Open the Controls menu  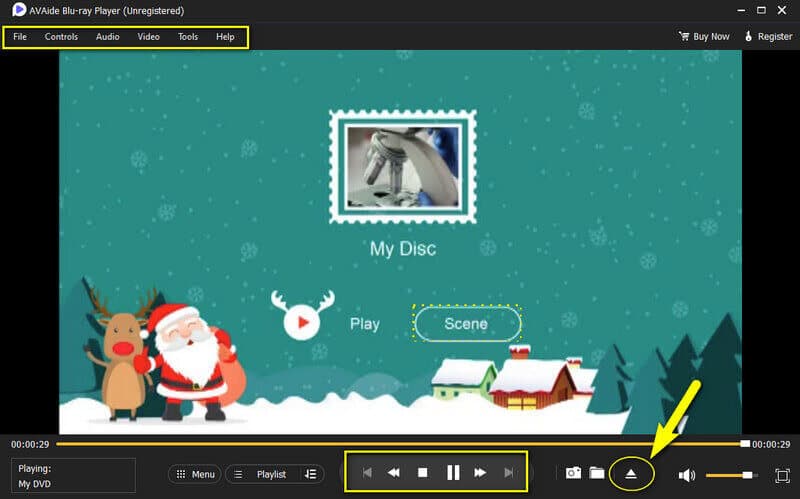point(61,37)
